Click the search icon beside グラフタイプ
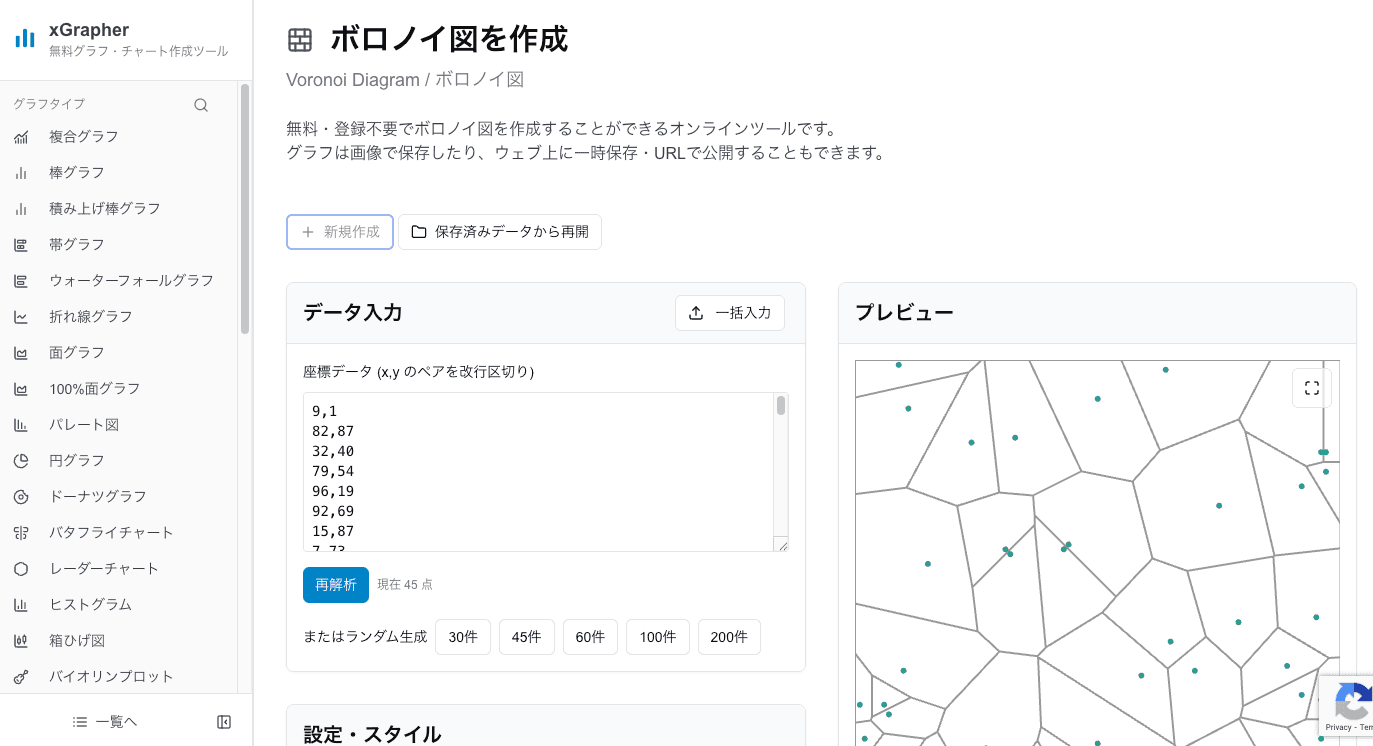The height and width of the screenshot is (746, 1373). (200, 104)
